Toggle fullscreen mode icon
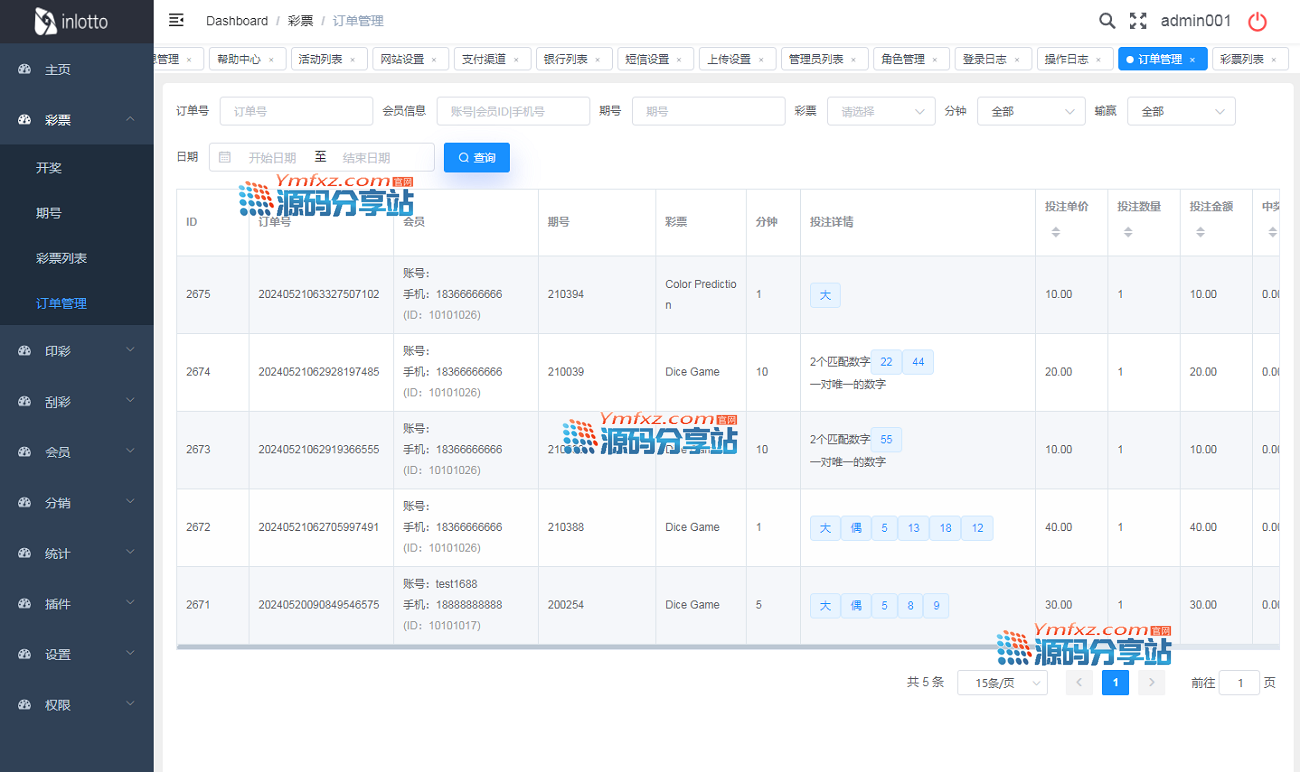The height and width of the screenshot is (772, 1300). 1138,21
